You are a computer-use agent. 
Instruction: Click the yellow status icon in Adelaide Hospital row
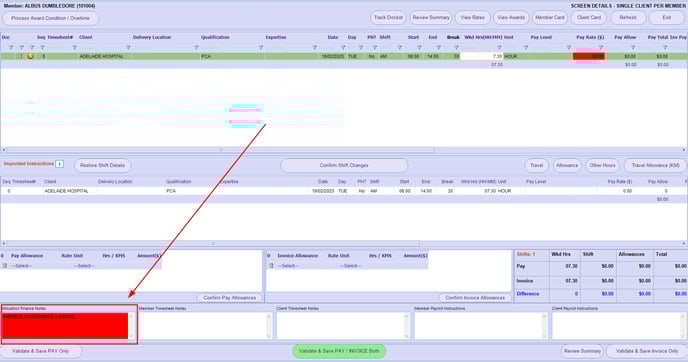[30, 56]
